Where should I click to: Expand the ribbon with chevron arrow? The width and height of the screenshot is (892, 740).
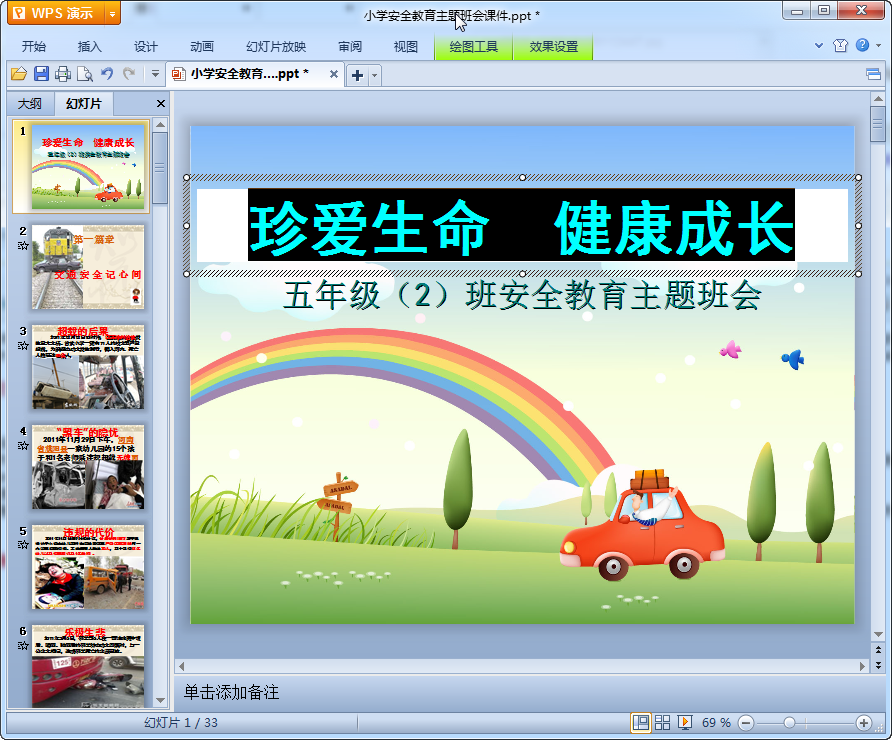pyautogui.click(x=819, y=46)
